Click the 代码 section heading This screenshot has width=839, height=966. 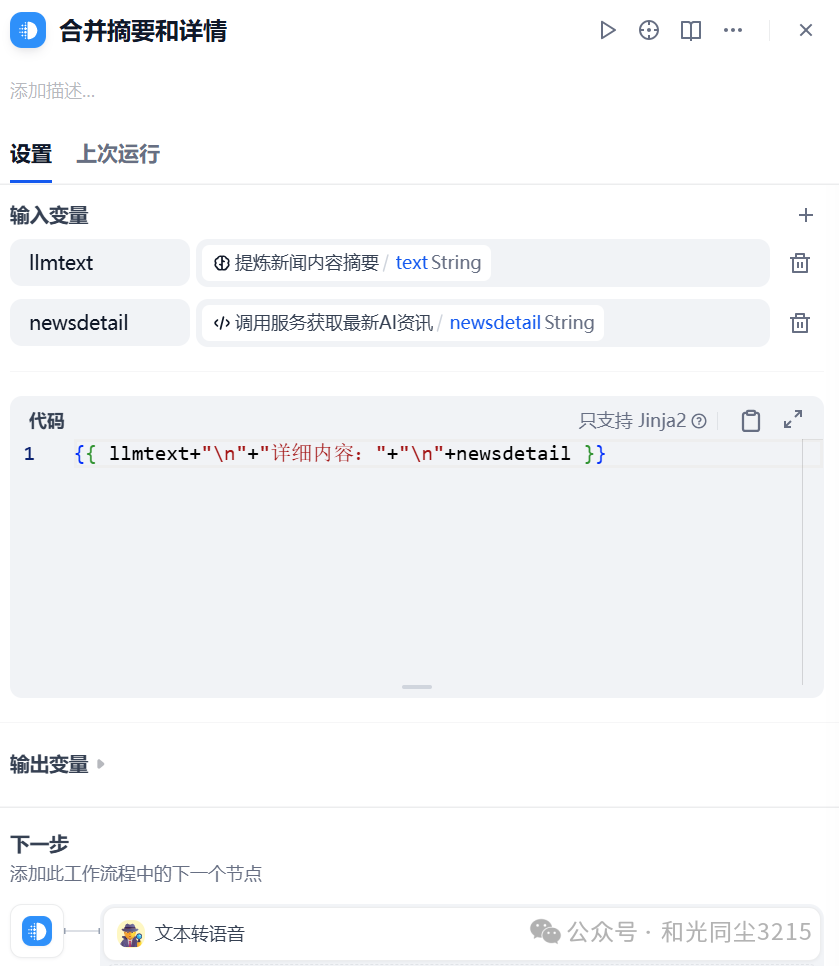46,421
